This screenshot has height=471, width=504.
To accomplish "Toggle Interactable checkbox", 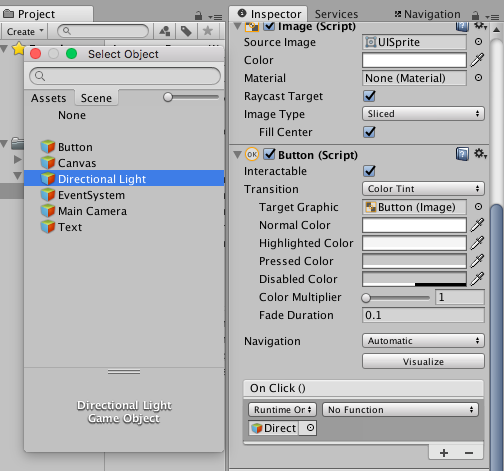I will (369, 171).
